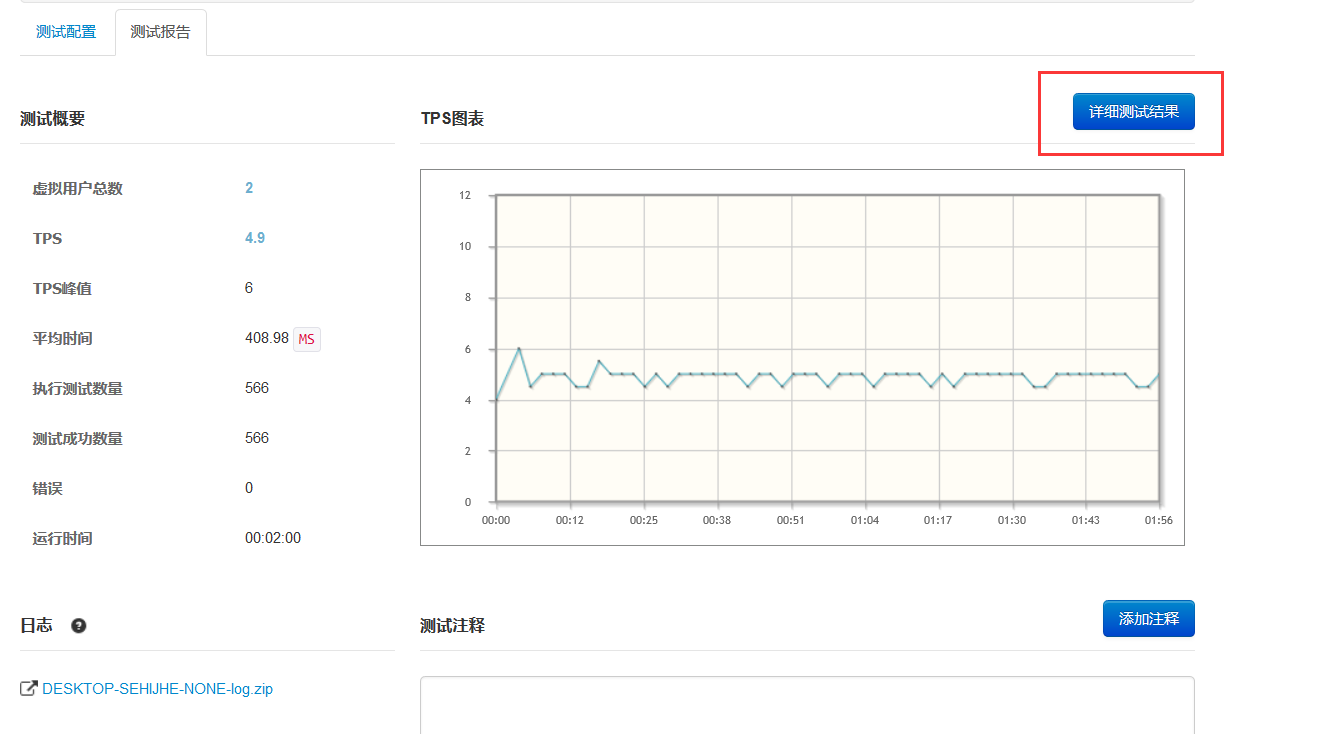Click the TPS图表 chart area
Screen dimensions: 1338x734
pyautogui.click(x=802, y=357)
